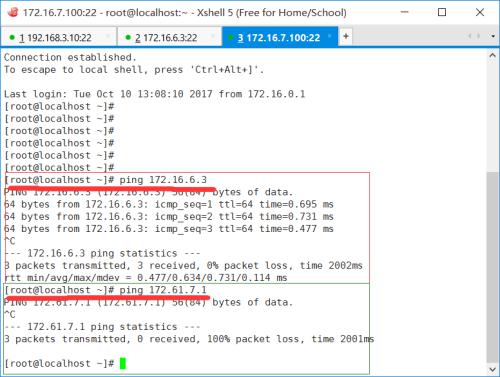Close the 172.16.7.100:22 tab with its x
Screen dimensions: 500x377
pyautogui.click(x=330, y=36)
